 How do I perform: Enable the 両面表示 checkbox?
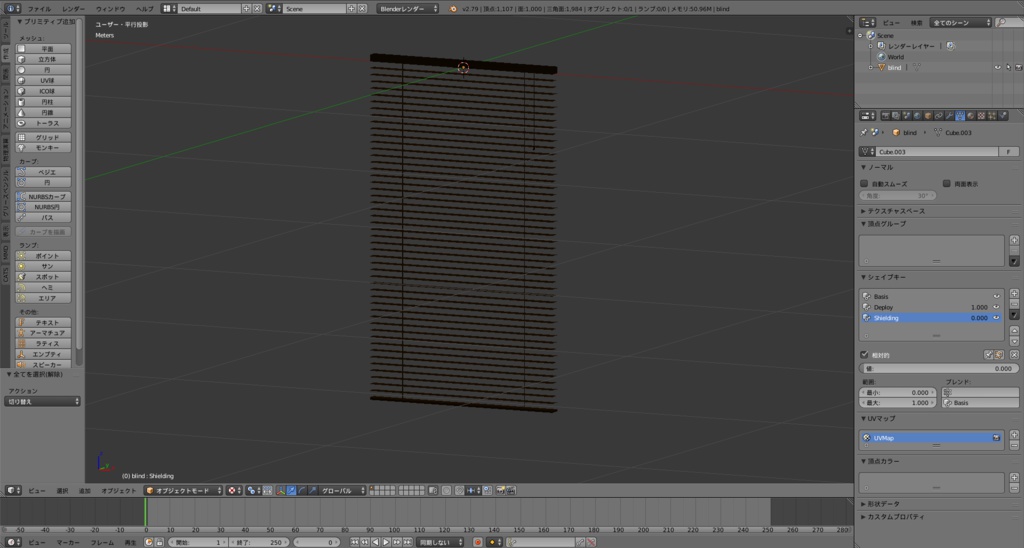click(x=947, y=184)
